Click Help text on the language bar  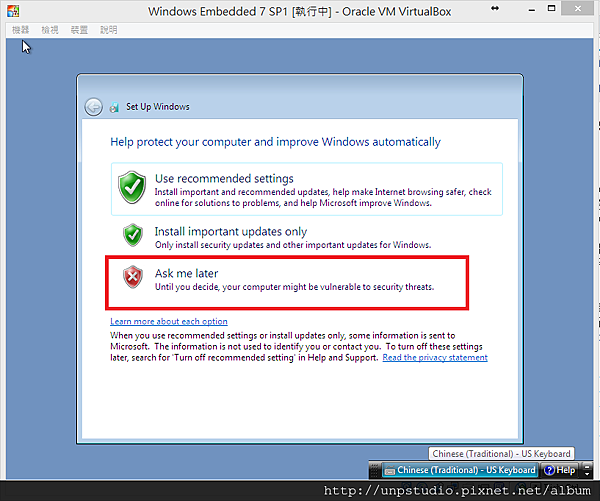tap(566, 470)
